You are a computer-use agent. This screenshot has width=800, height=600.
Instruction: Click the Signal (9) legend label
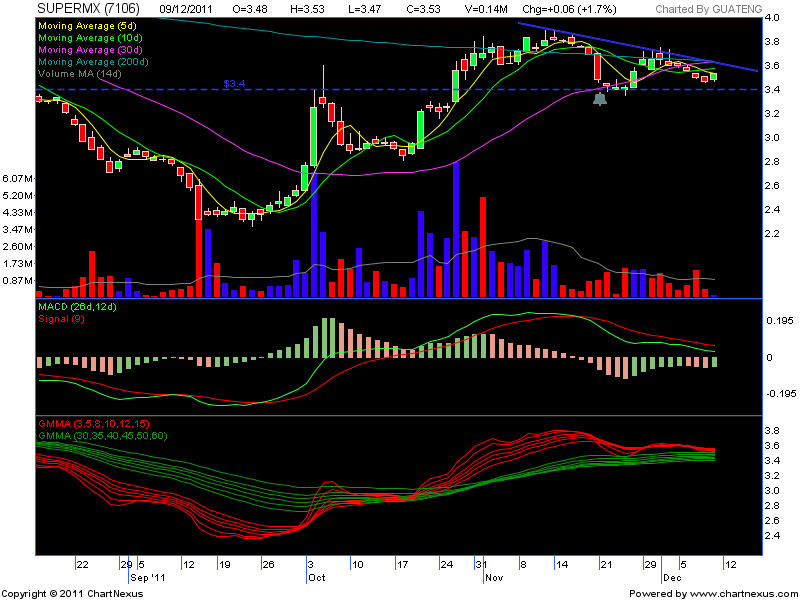[x=63, y=319]
